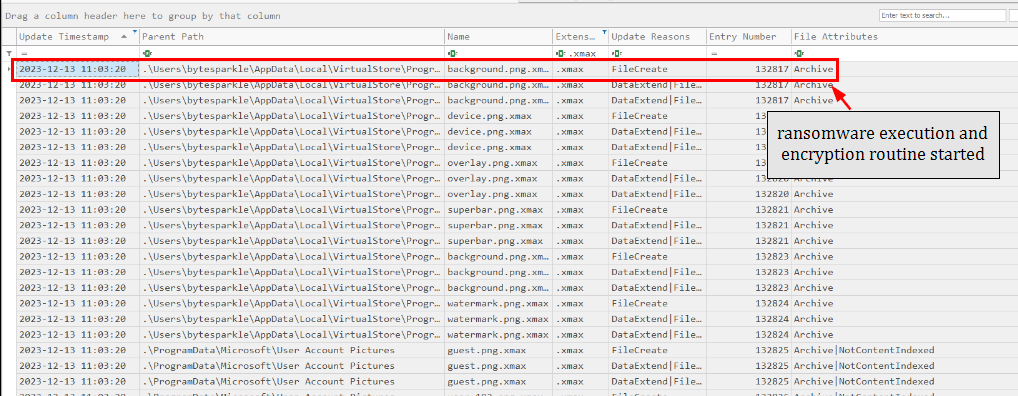Change the Parent Path filter operator icon
Image resolution: width=1018 pixels, height=396 pixels.
point(147,53)
